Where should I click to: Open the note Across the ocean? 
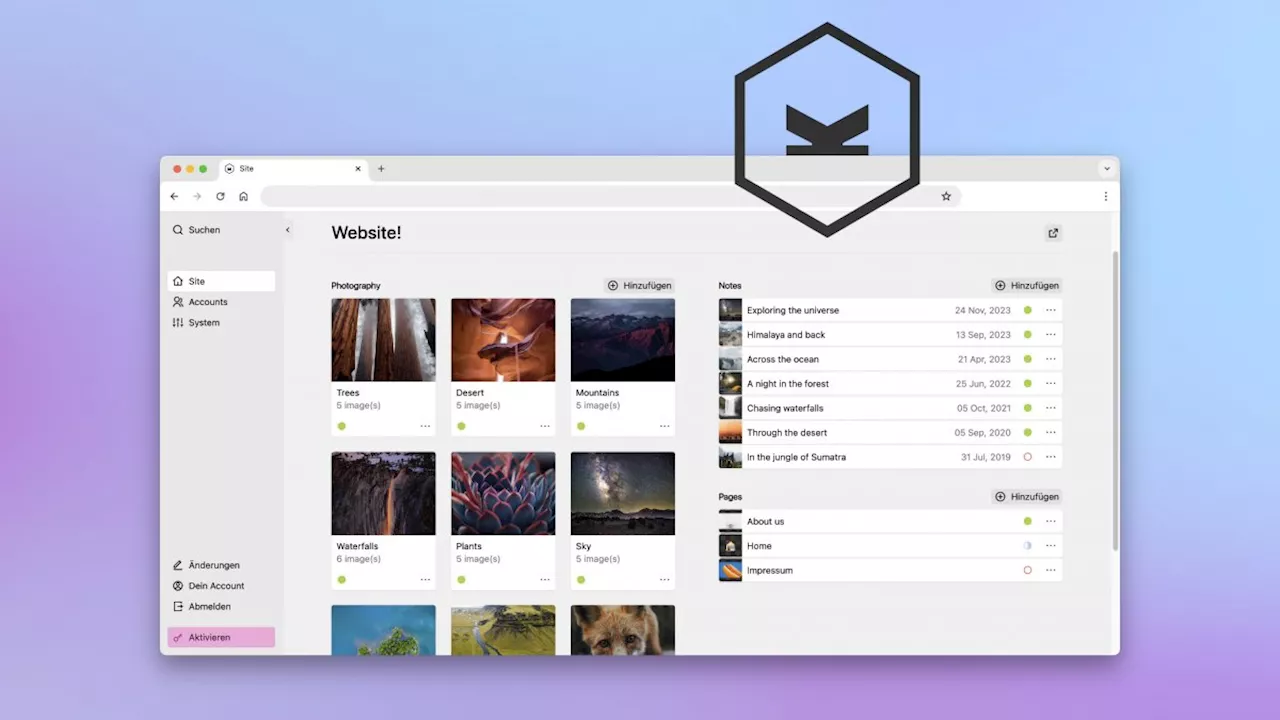click(890, 359)
